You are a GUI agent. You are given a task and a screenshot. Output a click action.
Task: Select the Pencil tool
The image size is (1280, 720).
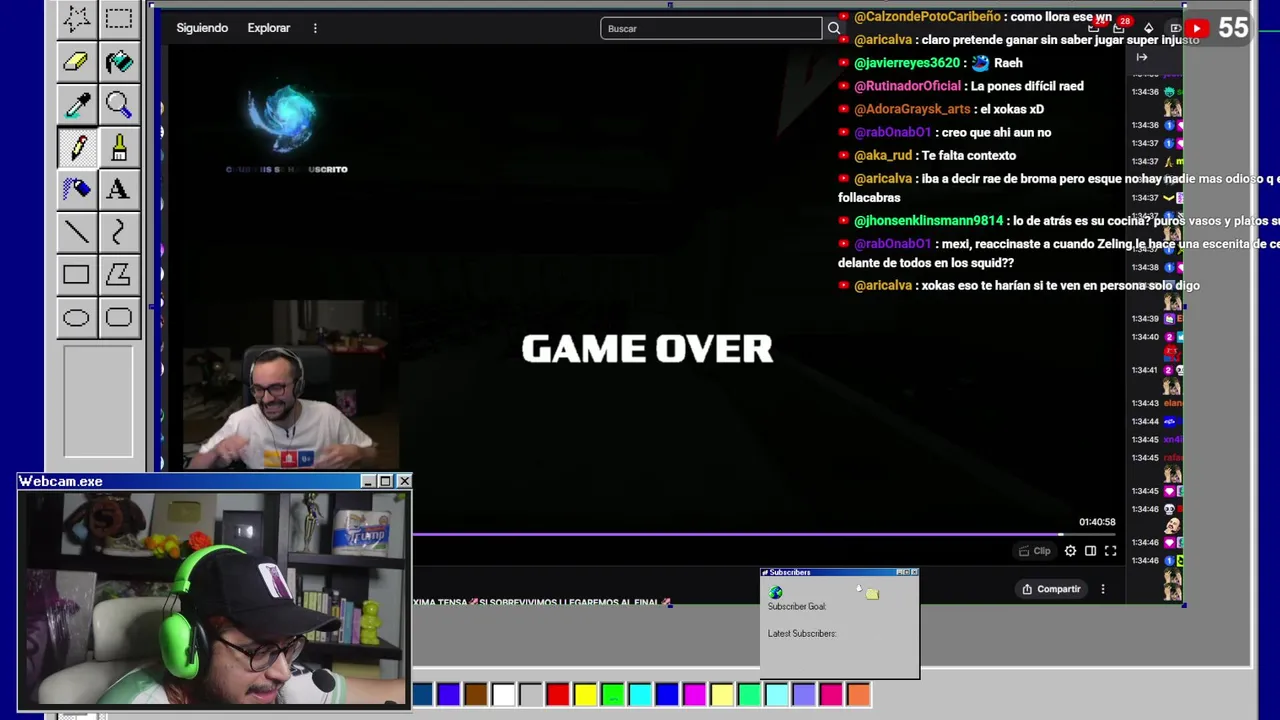click(76, 147)
